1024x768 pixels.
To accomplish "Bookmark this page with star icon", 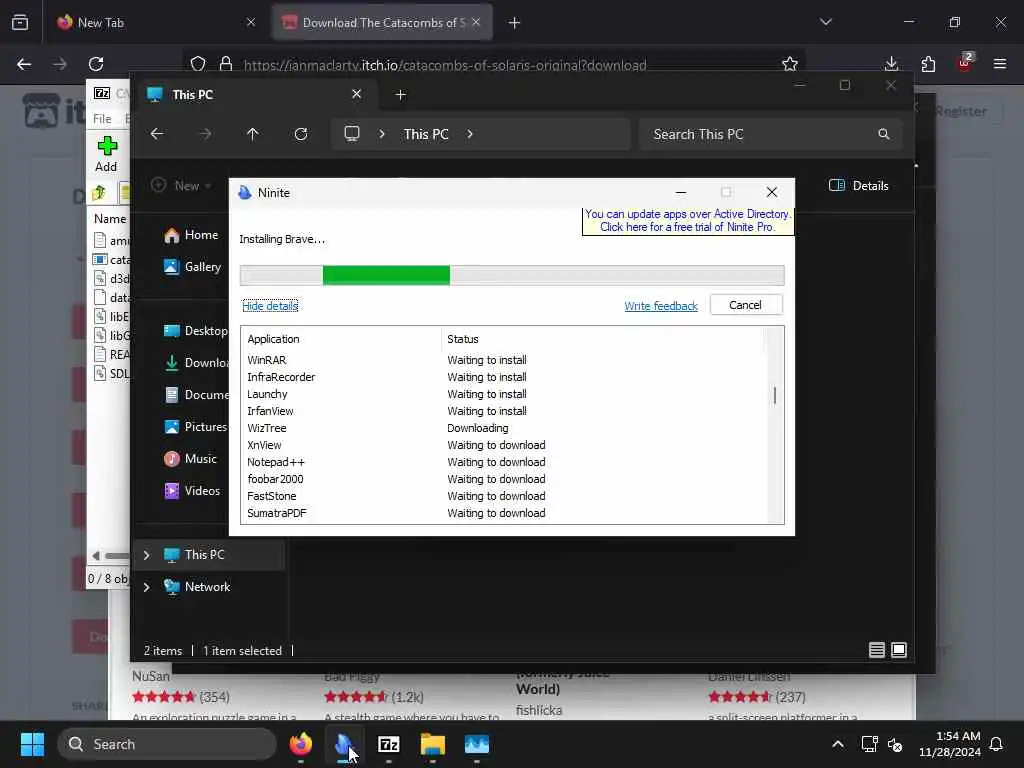I will [x=790, y=64].
